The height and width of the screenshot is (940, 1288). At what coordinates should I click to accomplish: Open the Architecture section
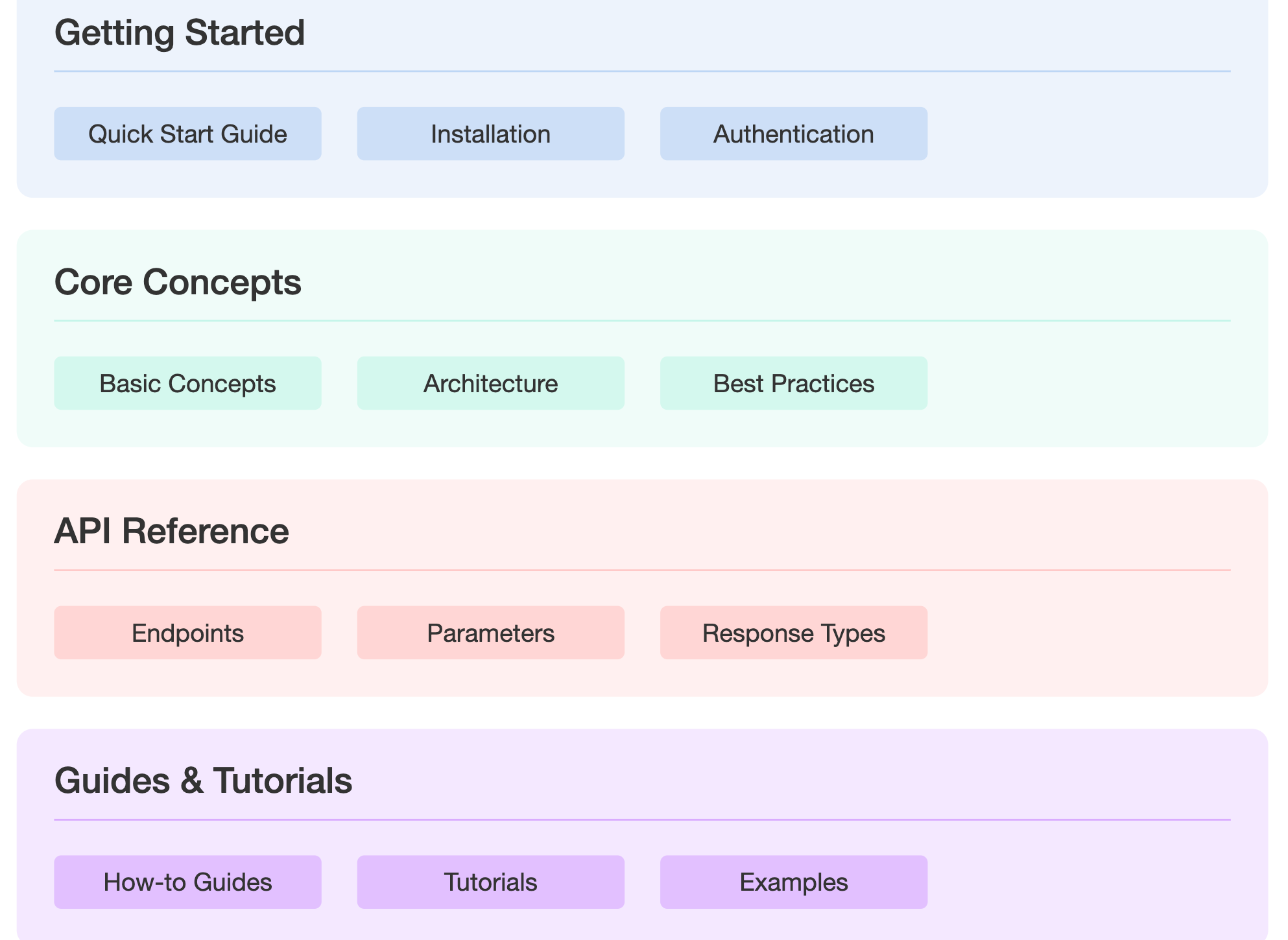(x=490, y=383)
